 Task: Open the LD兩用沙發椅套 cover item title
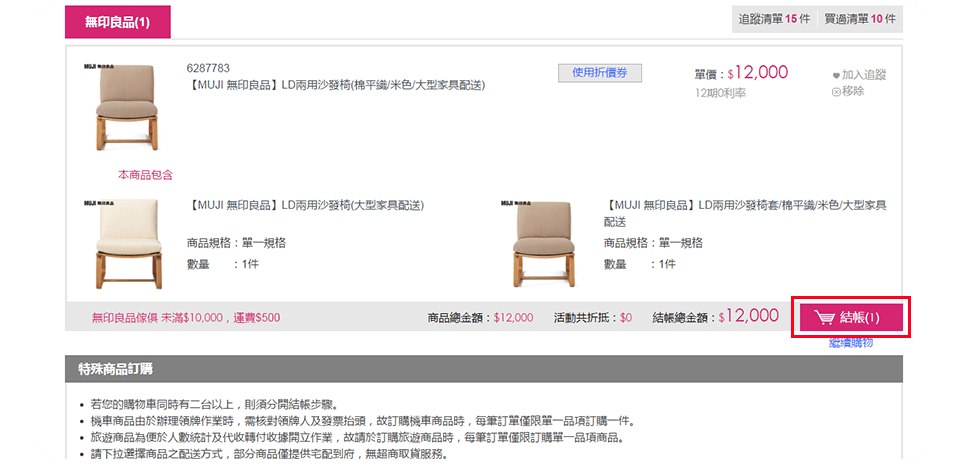(744, 213)
